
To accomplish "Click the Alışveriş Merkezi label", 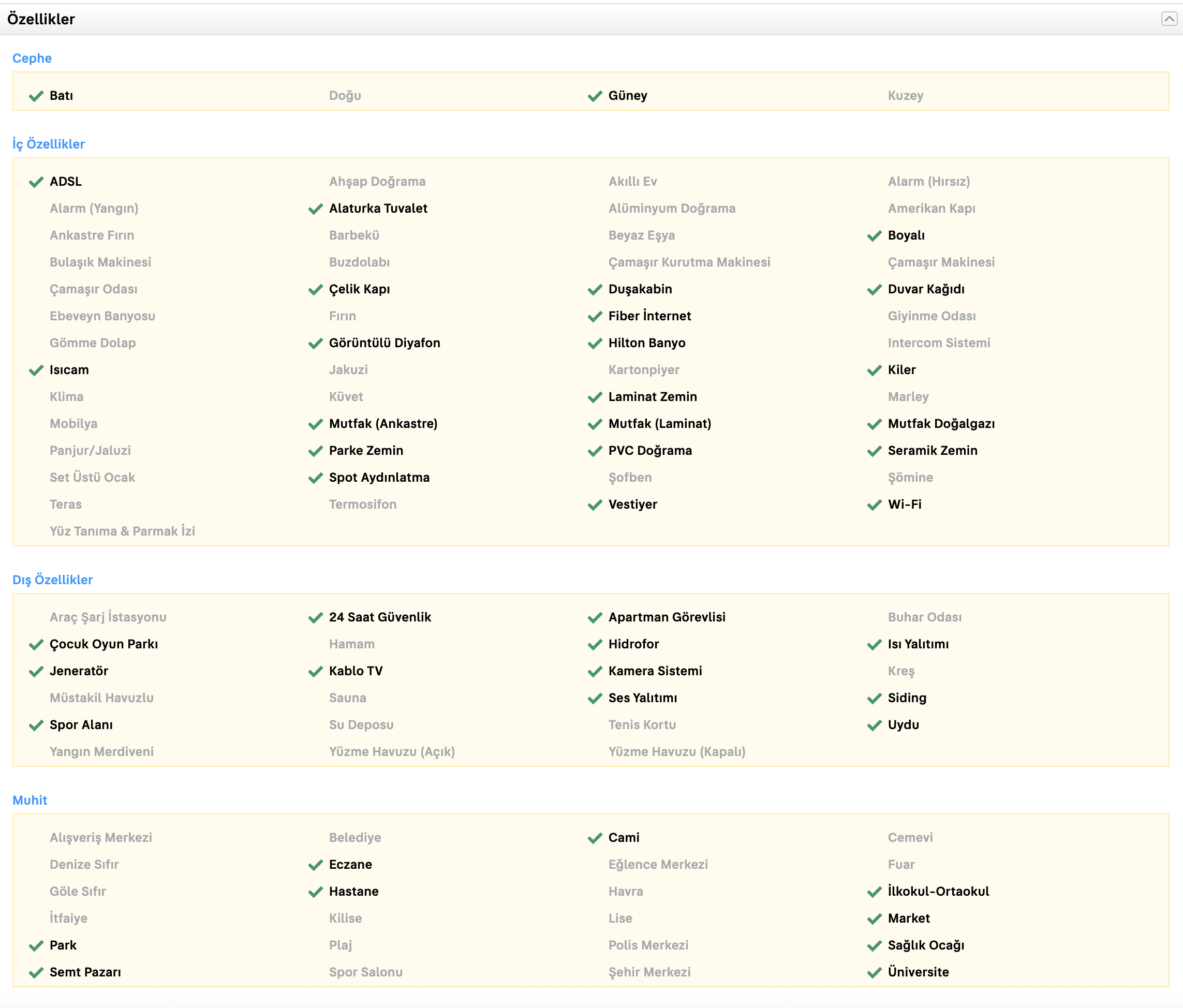I will (100, 837).
